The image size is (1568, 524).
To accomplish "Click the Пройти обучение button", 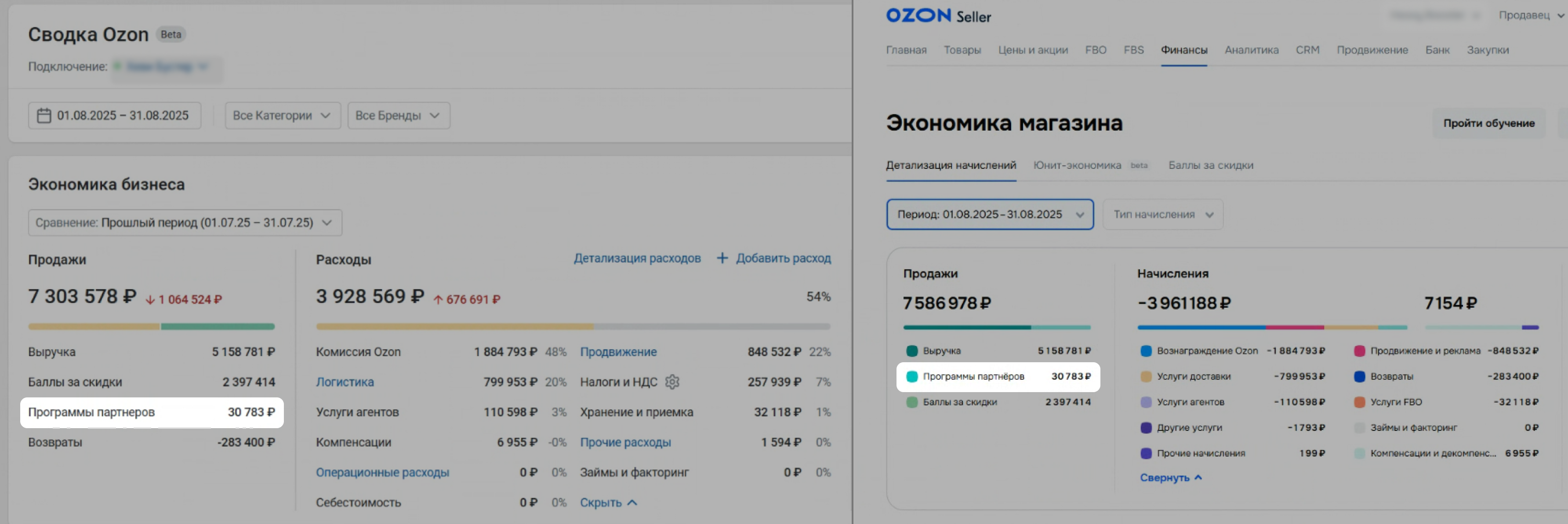I will tap(1488, 123).
